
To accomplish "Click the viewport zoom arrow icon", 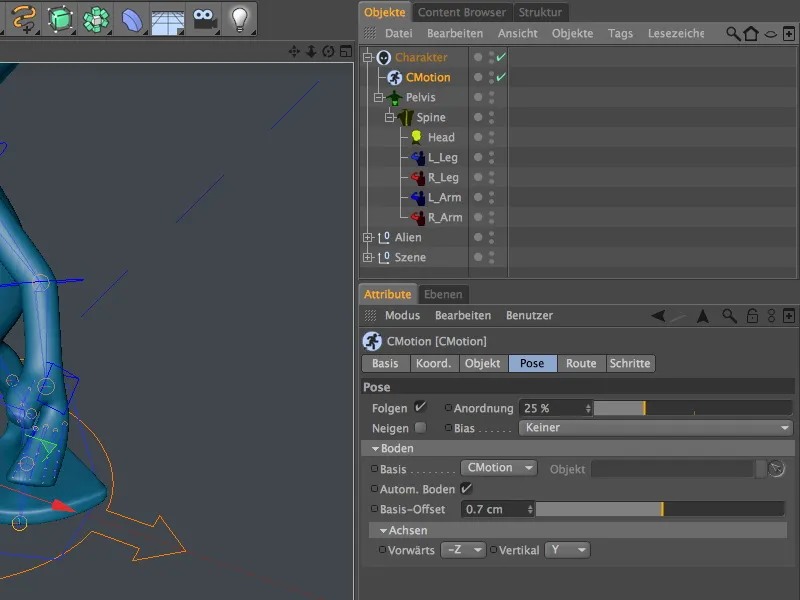I will click(311, 51).
